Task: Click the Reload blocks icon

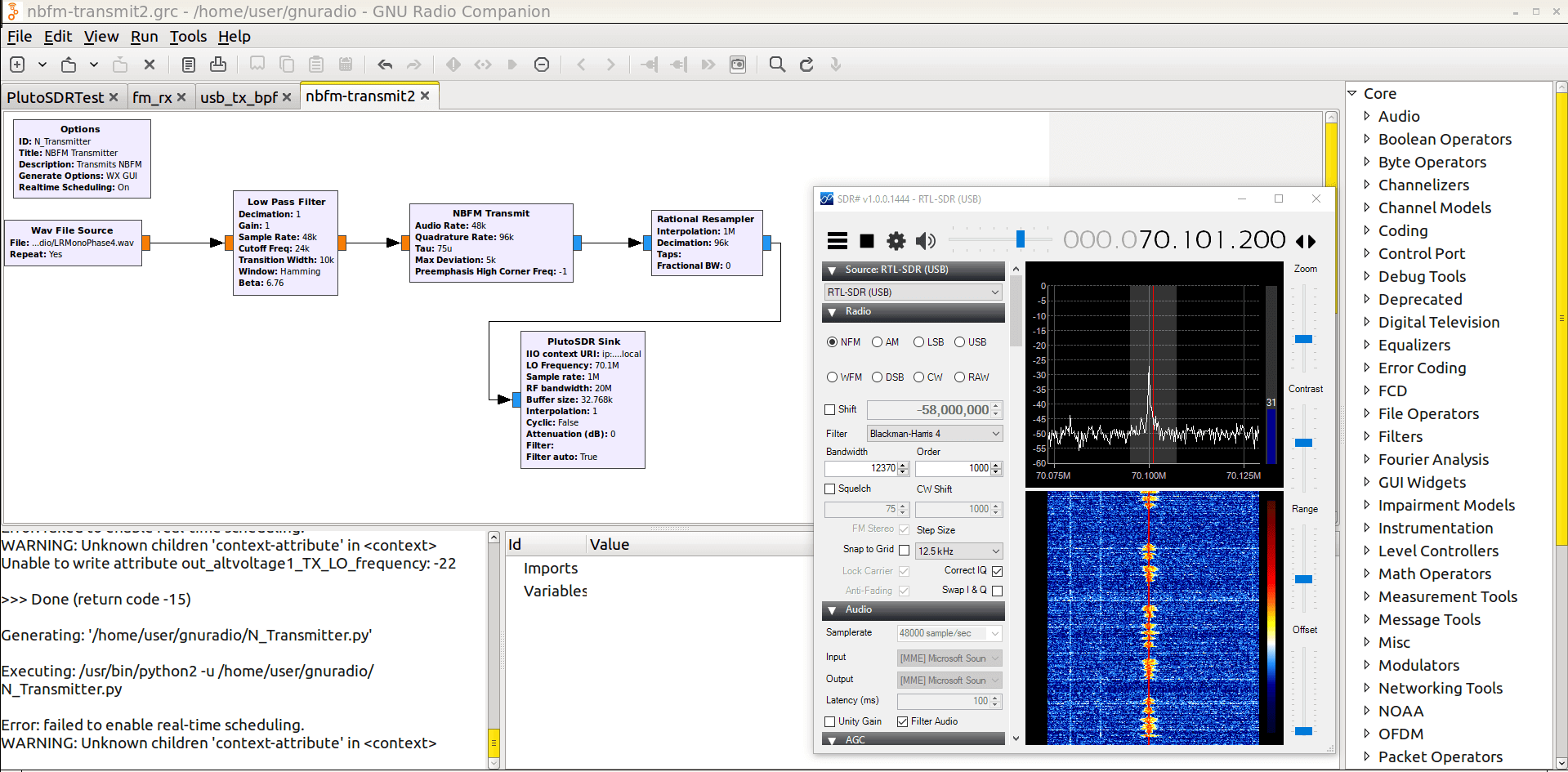Action: click(806, 65)
